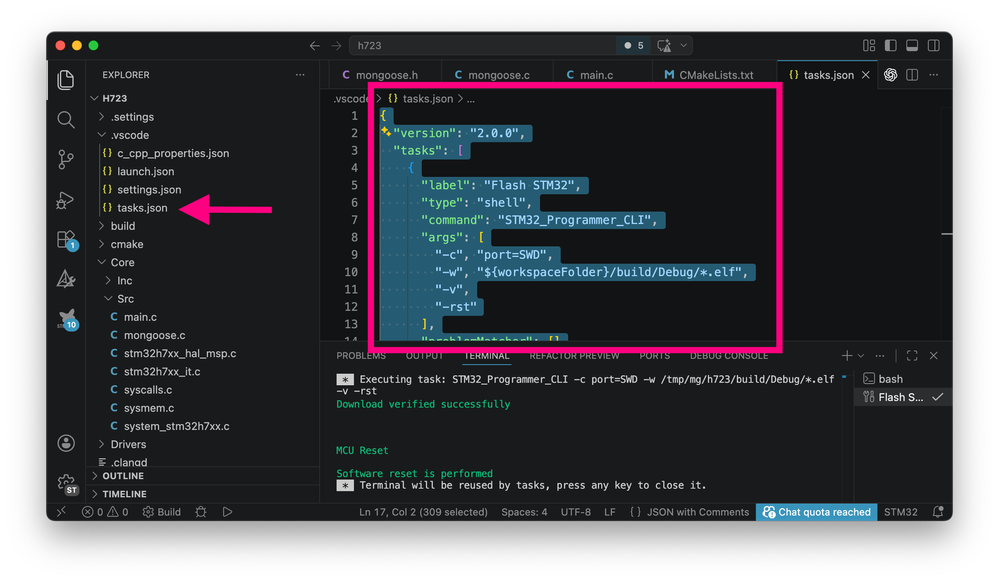Click the Spaces: 4 indentation setting
The width and height of the screenshot is (999, 582).
tap(524, 512)
